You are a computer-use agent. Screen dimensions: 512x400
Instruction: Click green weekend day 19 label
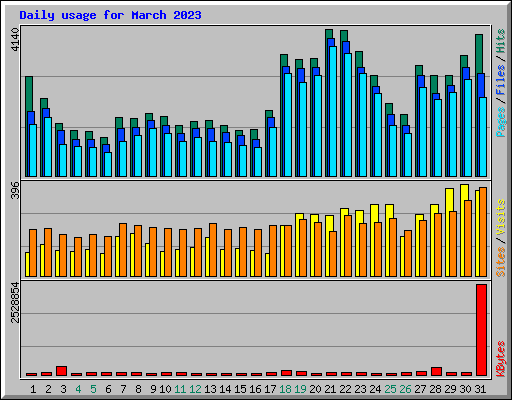pos(300,389)
